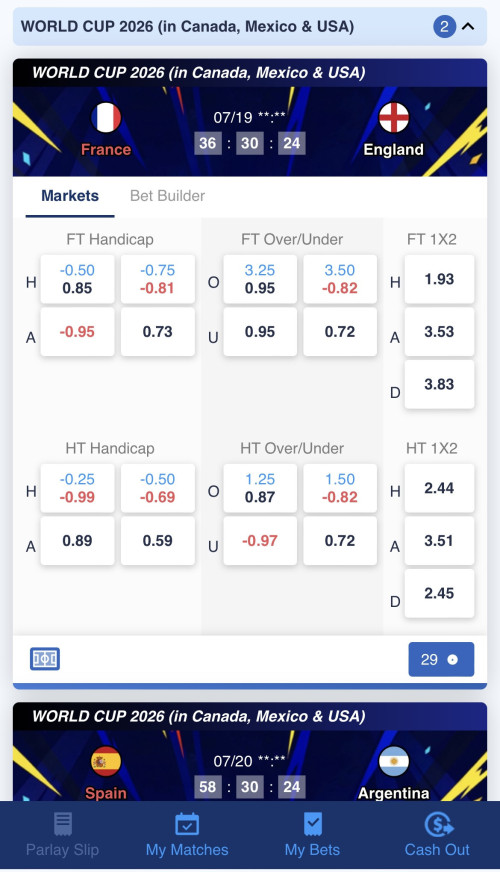Screen dimensions: 500x872
Task: Switch to the Bet Builder tab
Action: [167, 196]
